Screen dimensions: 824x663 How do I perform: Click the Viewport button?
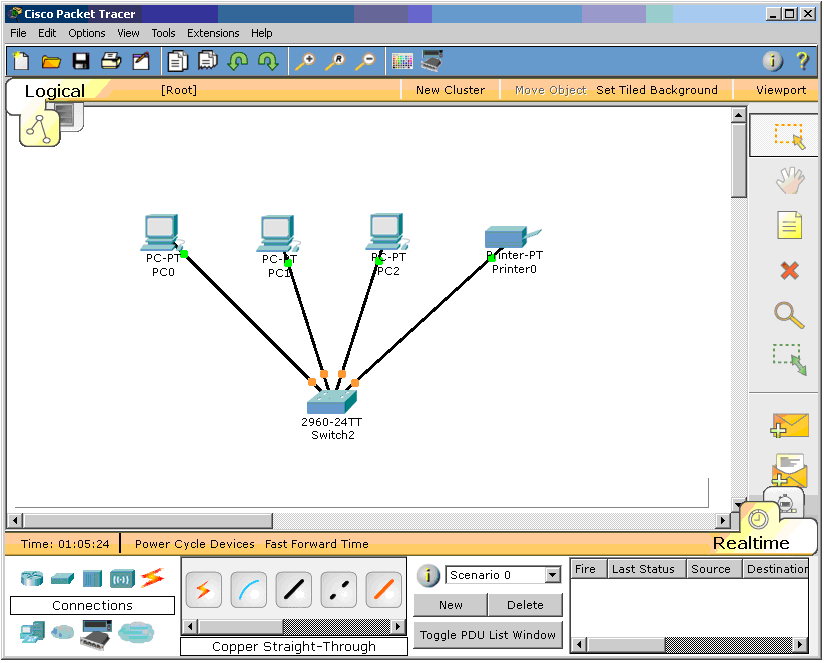point(781,90)
